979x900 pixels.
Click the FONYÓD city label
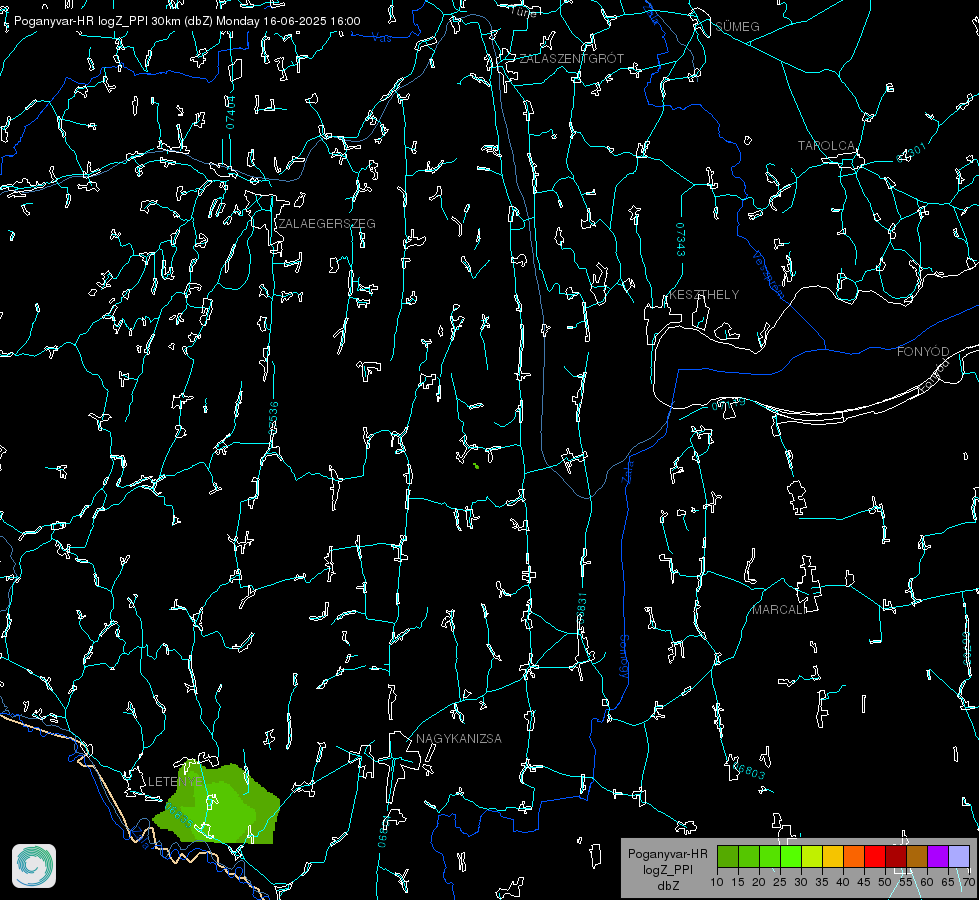[x=923, y=352]
